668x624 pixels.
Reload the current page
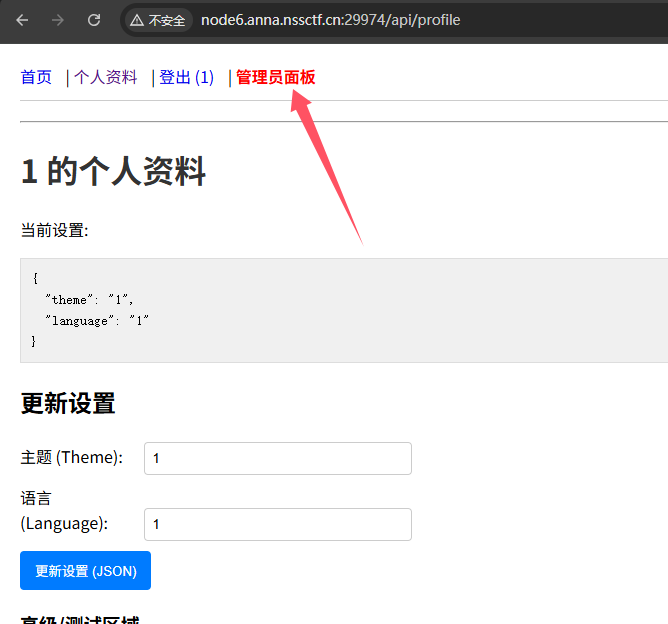[x=94, y=20]
